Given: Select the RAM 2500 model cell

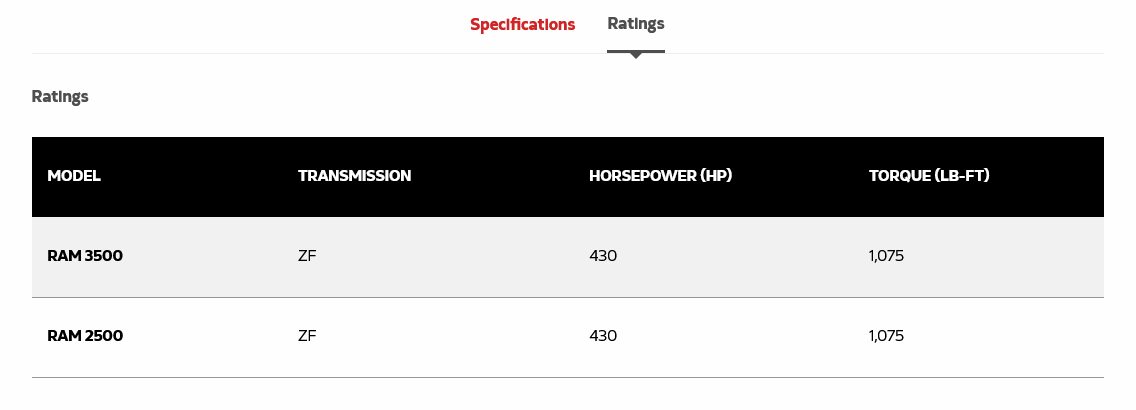Looking at the screenshot, I should [85, 335].
